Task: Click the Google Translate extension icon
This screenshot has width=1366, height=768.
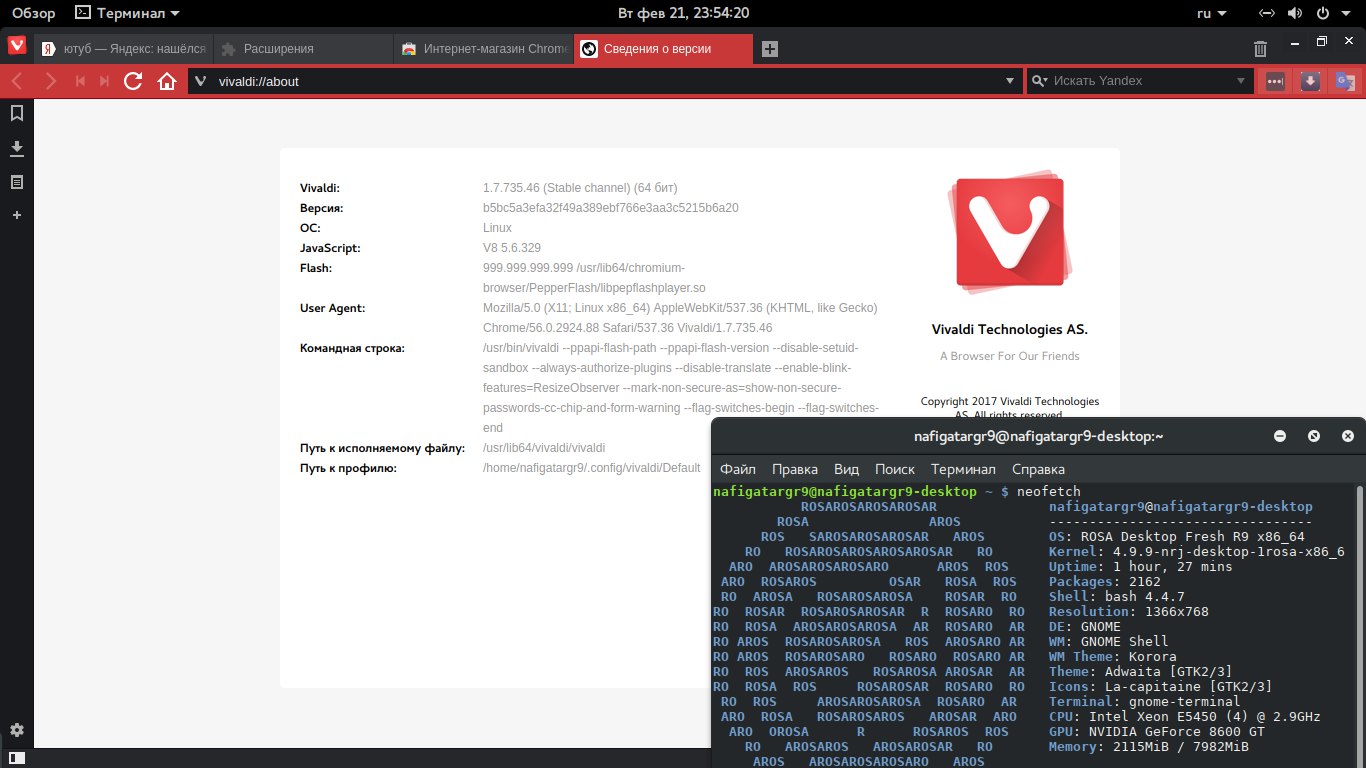Action: [1345, 81]
